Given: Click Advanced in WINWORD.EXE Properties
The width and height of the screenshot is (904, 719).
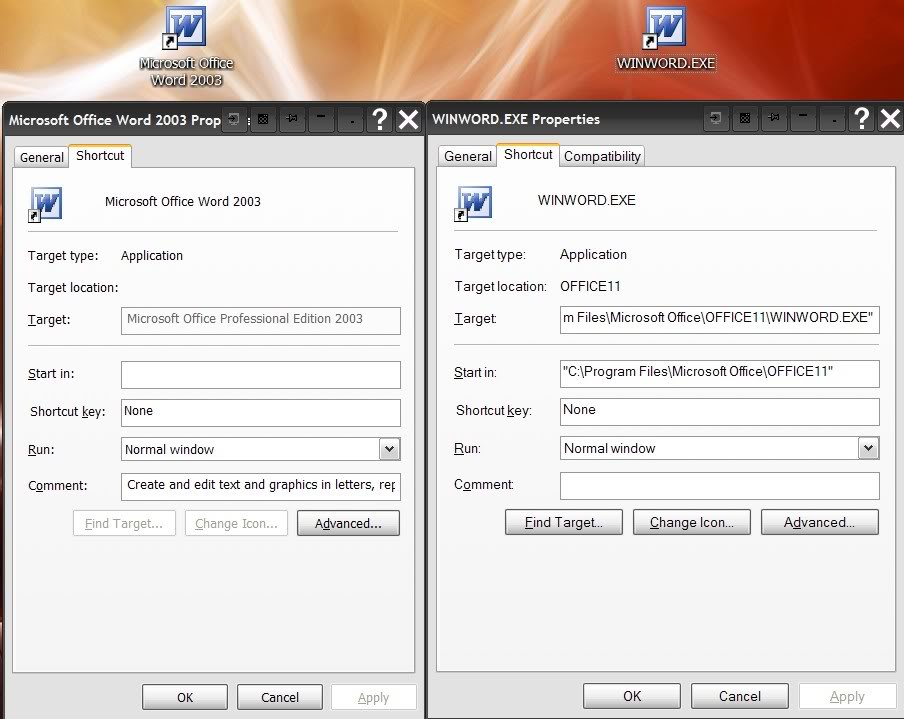Looking at the screenshot, I should click(x=819, y=521).
